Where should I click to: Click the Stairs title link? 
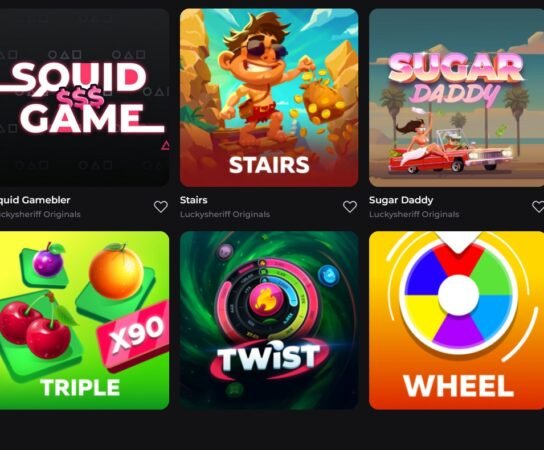pos(194,200)
